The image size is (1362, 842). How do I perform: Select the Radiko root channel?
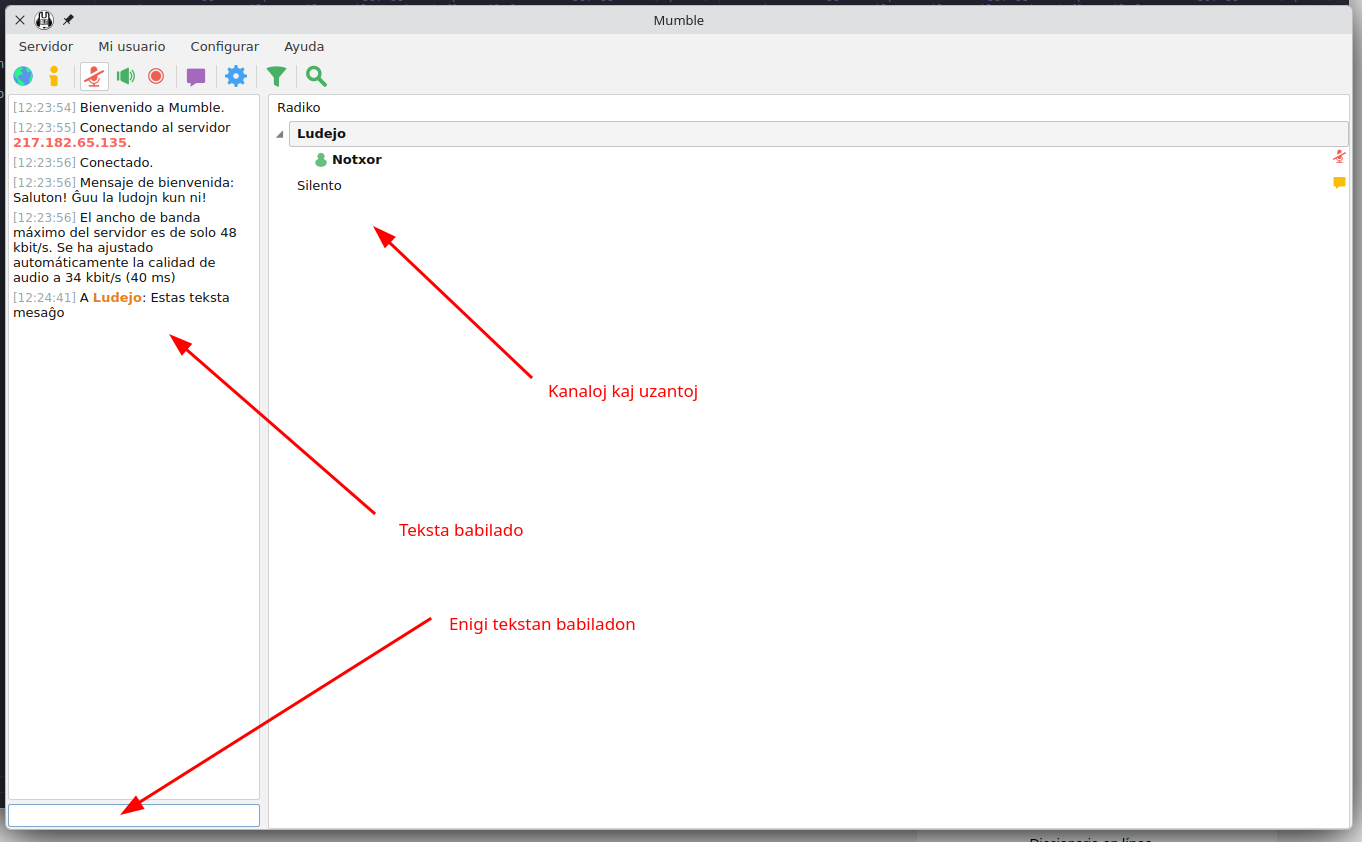(299, 108)
